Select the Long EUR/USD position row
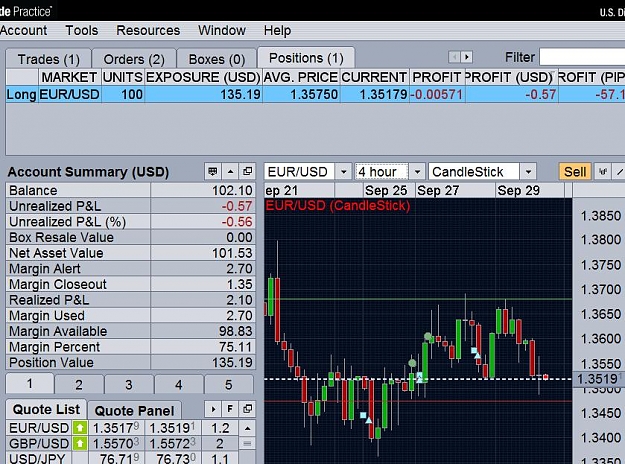Screen dimensions: 625x464 pyautogui.click(x=315, y=94)
